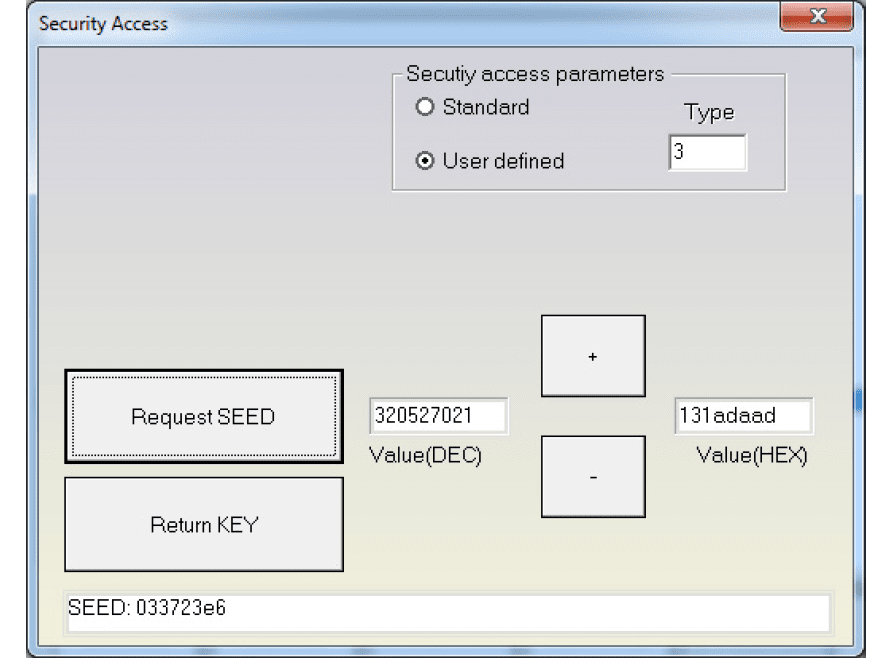891x658 pixels.
Task: Click the 'Standard' option label text
Action: tap(486, 107)
